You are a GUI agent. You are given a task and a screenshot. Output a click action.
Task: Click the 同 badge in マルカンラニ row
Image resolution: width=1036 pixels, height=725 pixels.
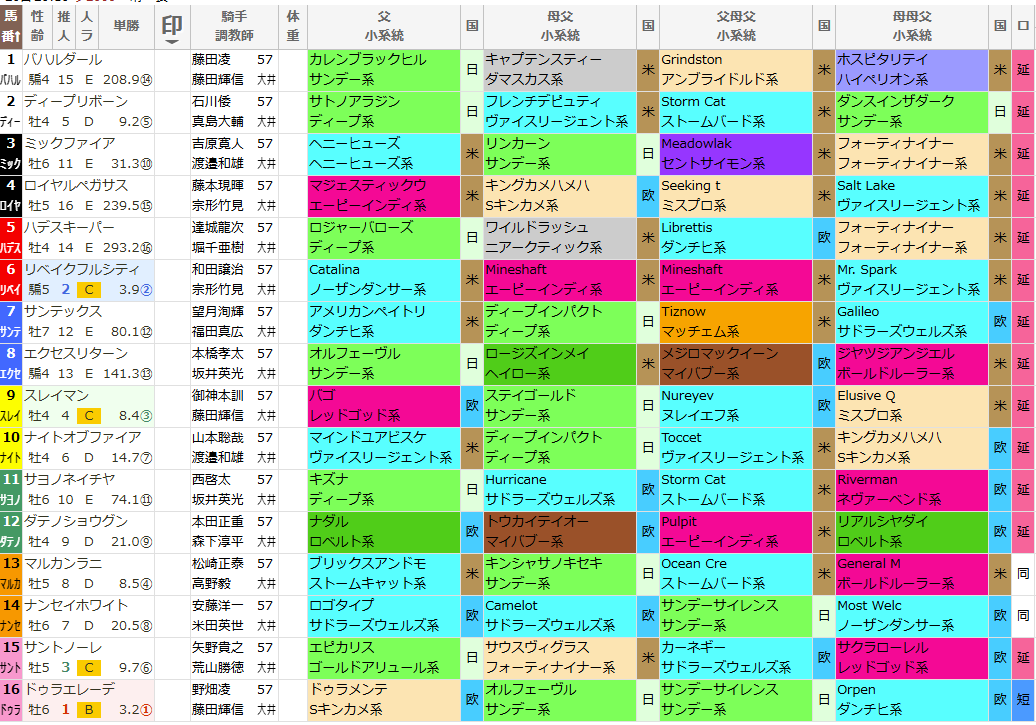pos(1023,574)
